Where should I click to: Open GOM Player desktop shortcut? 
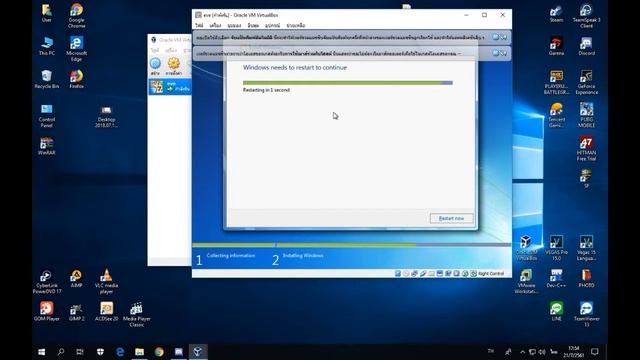pos(47,311)
